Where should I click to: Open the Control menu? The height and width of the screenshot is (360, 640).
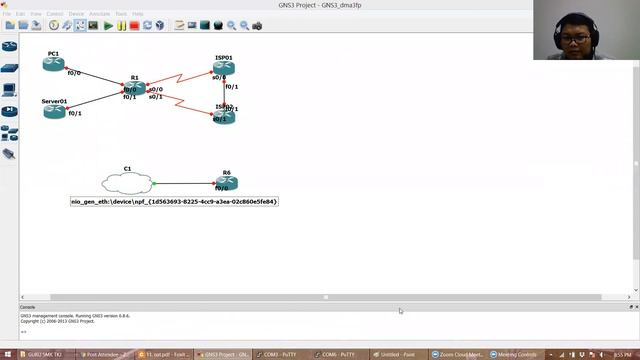[x=55, y=14]
